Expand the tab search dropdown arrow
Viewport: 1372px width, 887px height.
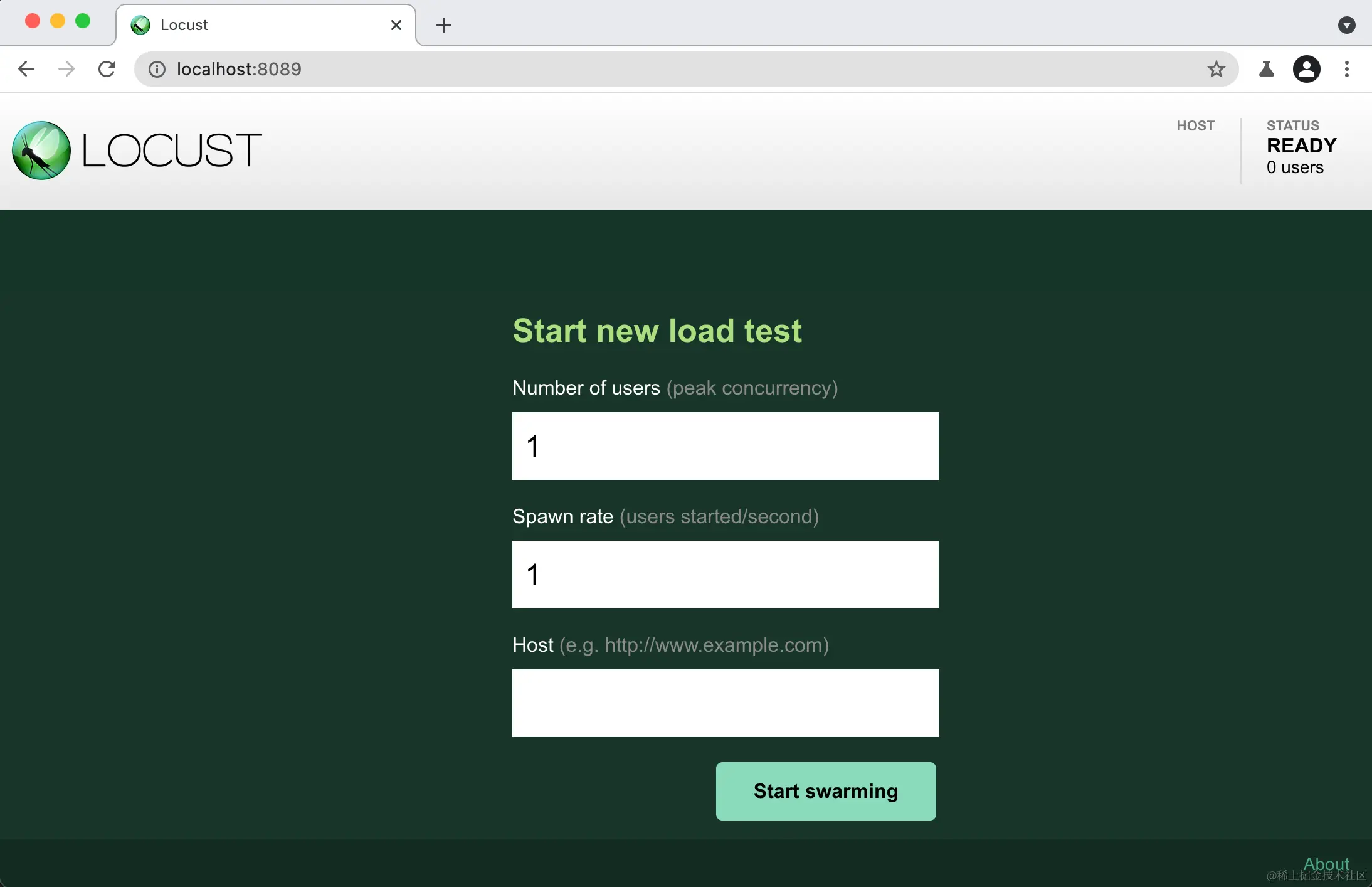(x=1346, y=25)
